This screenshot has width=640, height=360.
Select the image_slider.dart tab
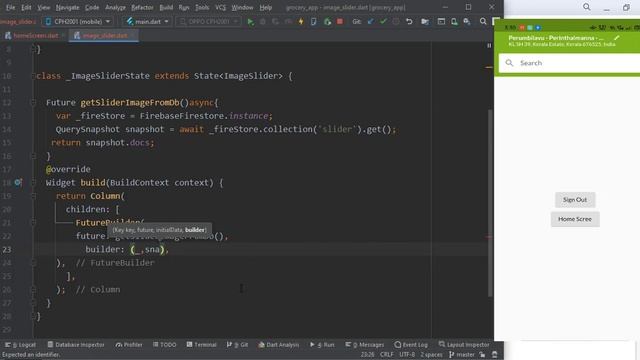pyautogui.click(x=104, y=36)
